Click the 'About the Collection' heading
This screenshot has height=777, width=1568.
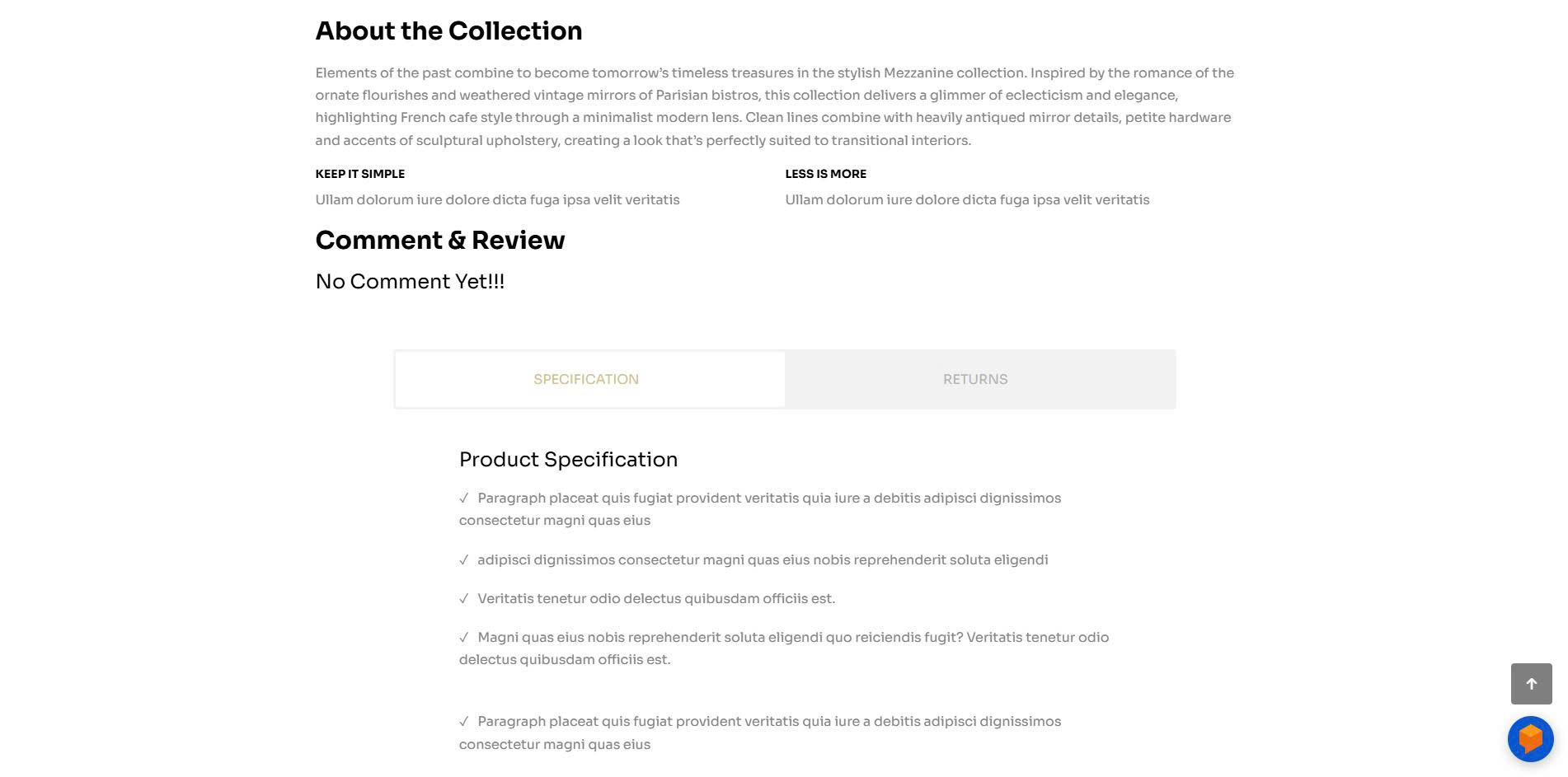coord(448,31)
